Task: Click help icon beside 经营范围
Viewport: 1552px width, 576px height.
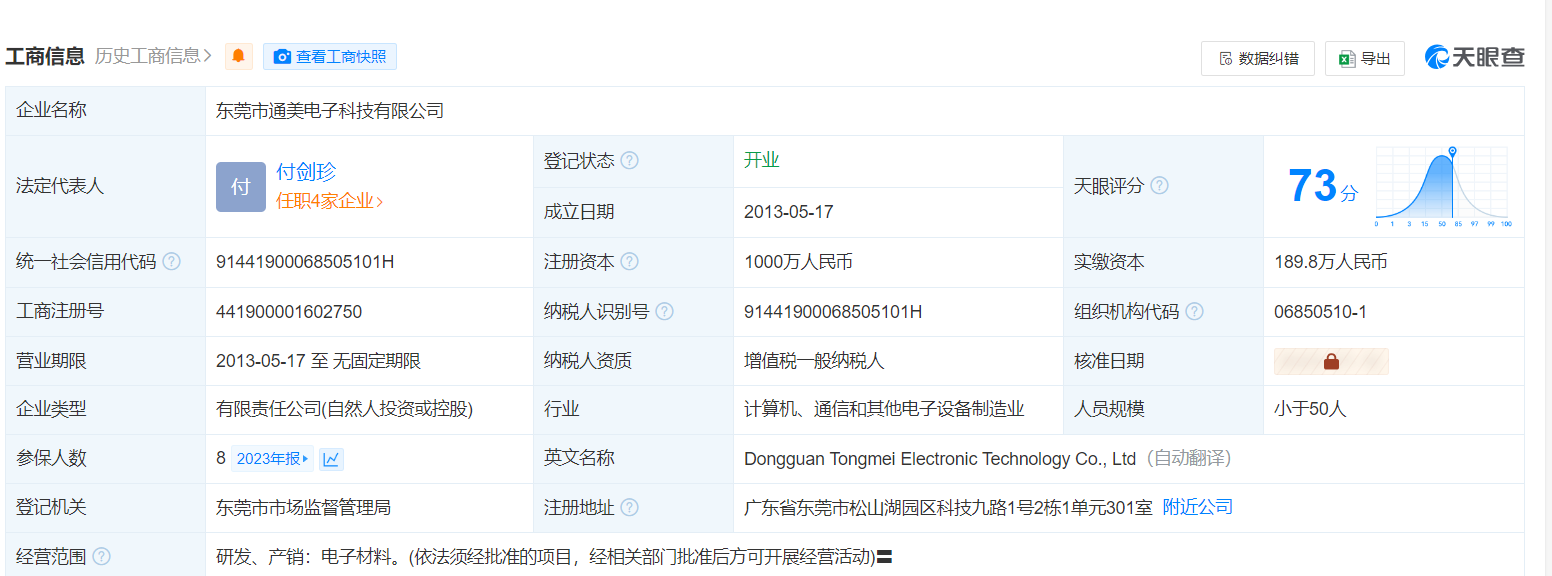Action: [x=101, y=557]
